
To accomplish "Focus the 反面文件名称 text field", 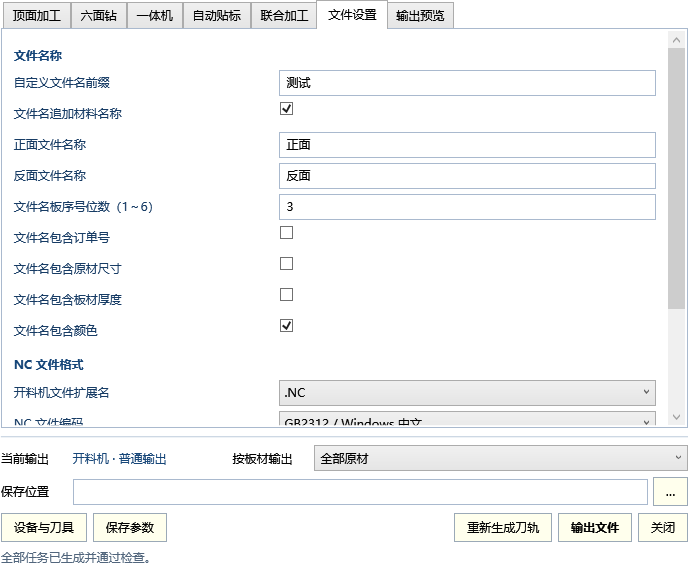I will click(467, 176).
